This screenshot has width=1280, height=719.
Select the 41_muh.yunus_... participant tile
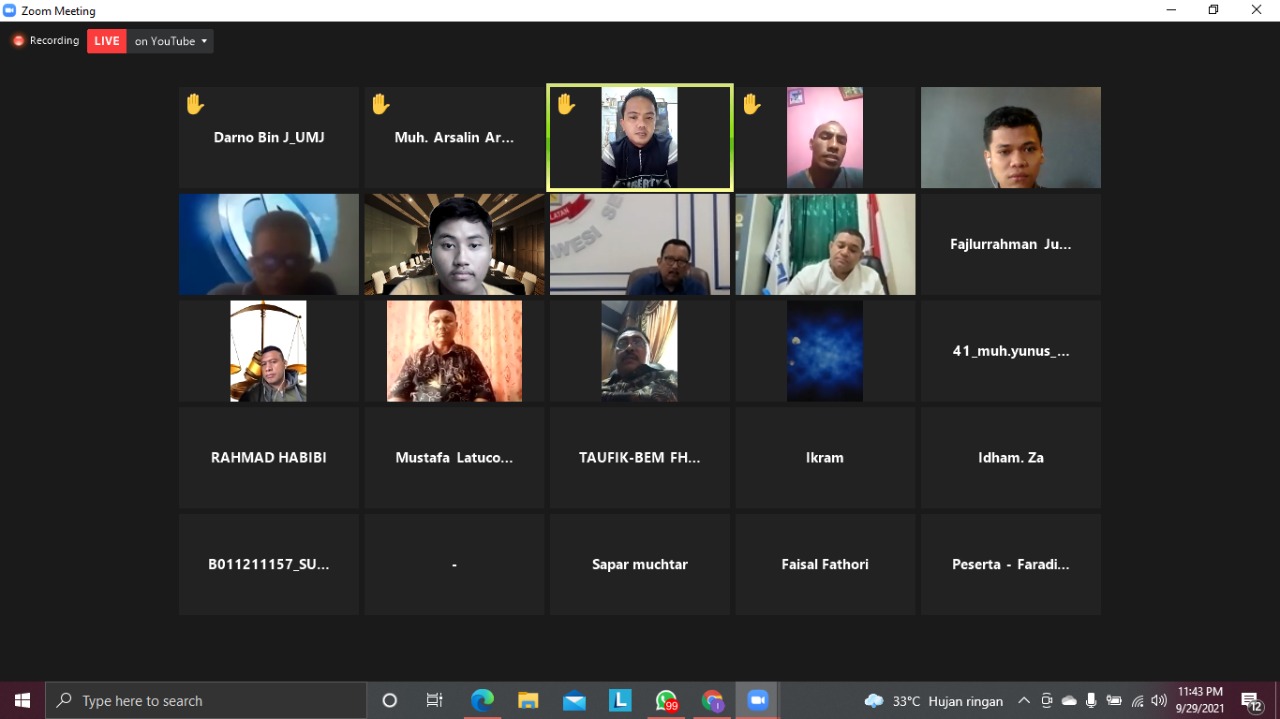pyautogui.click(x=1011, y=351)
